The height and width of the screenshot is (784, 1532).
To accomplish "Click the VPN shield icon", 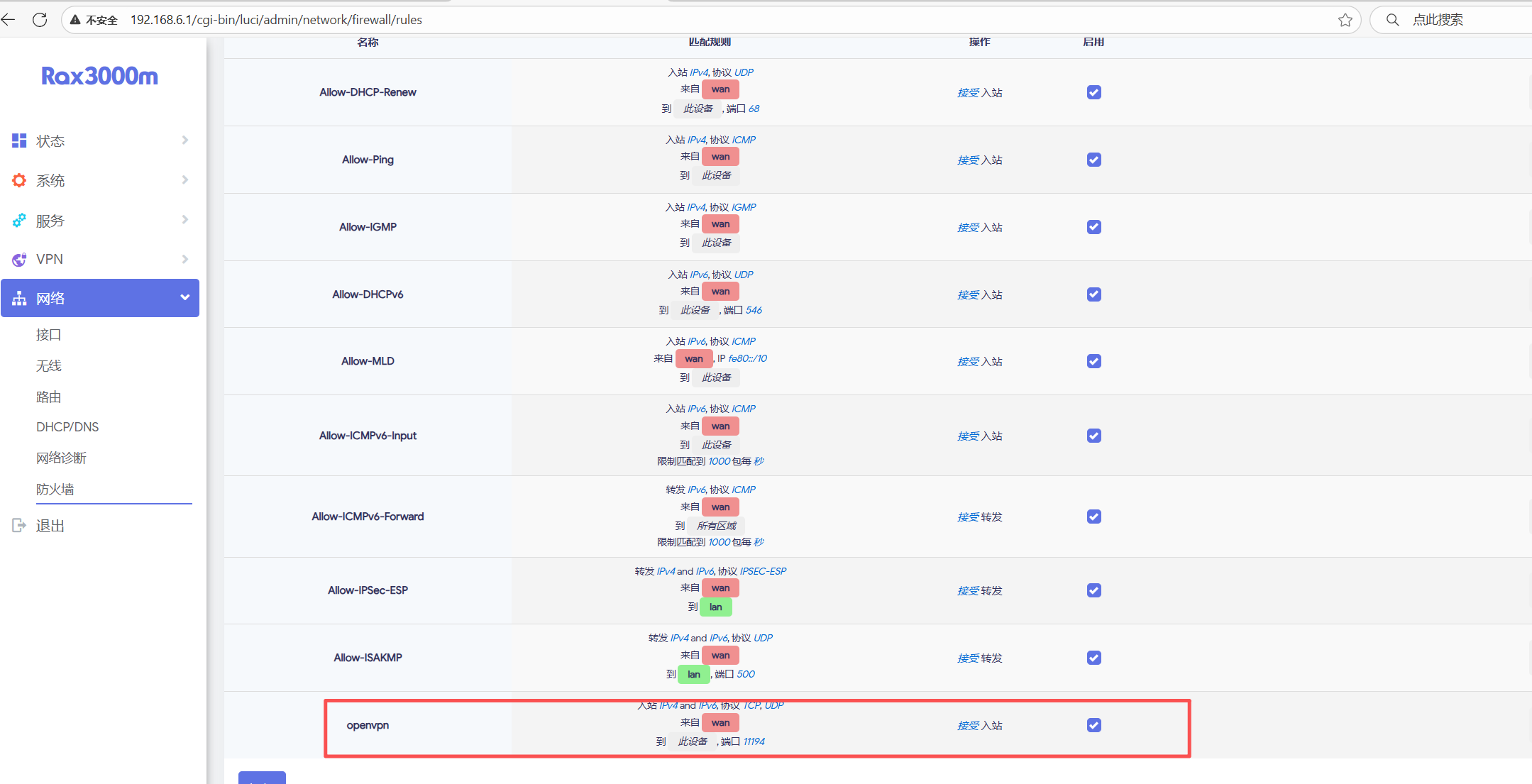I will [19, 260].
